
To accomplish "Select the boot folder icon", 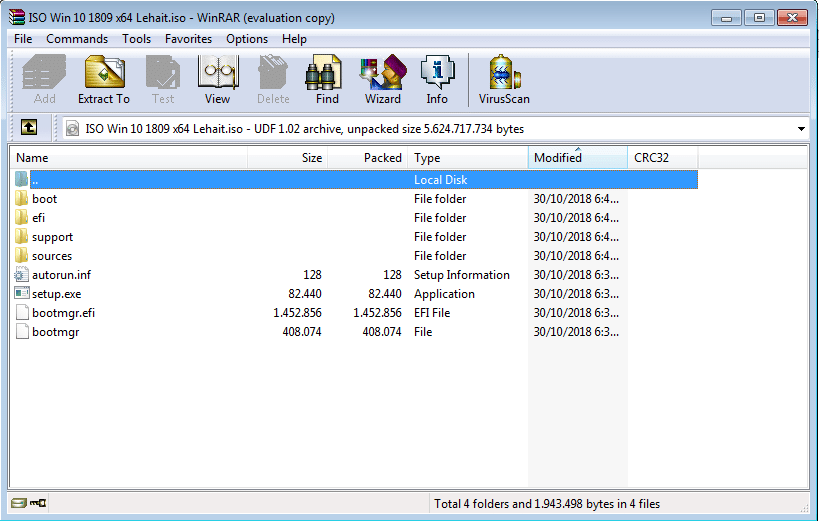I will click(x=21, y=199).
